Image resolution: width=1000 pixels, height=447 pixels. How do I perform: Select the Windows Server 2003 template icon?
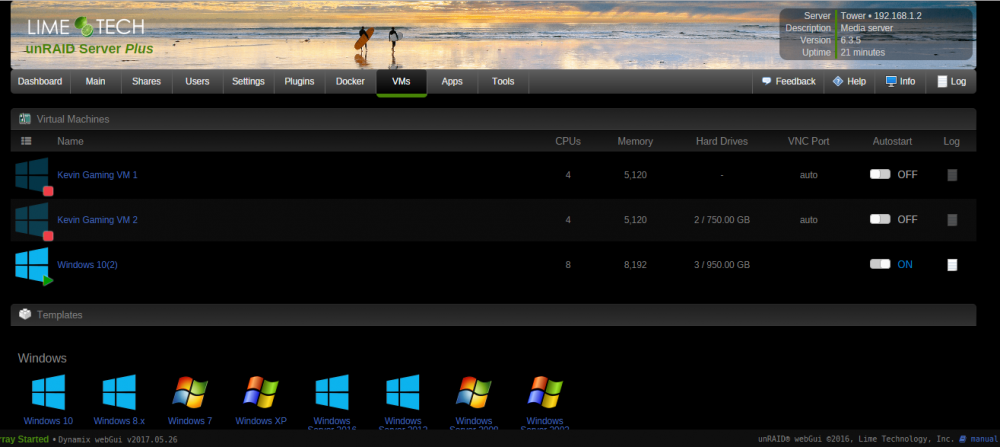click(x=545, y=392)
